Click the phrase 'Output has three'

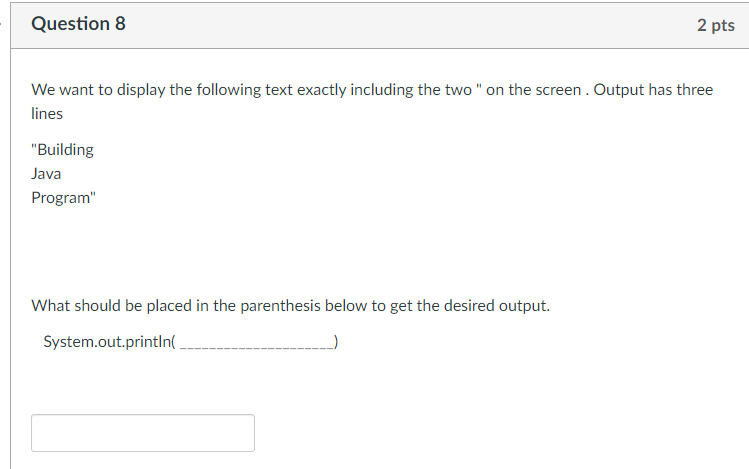(653, 89)
